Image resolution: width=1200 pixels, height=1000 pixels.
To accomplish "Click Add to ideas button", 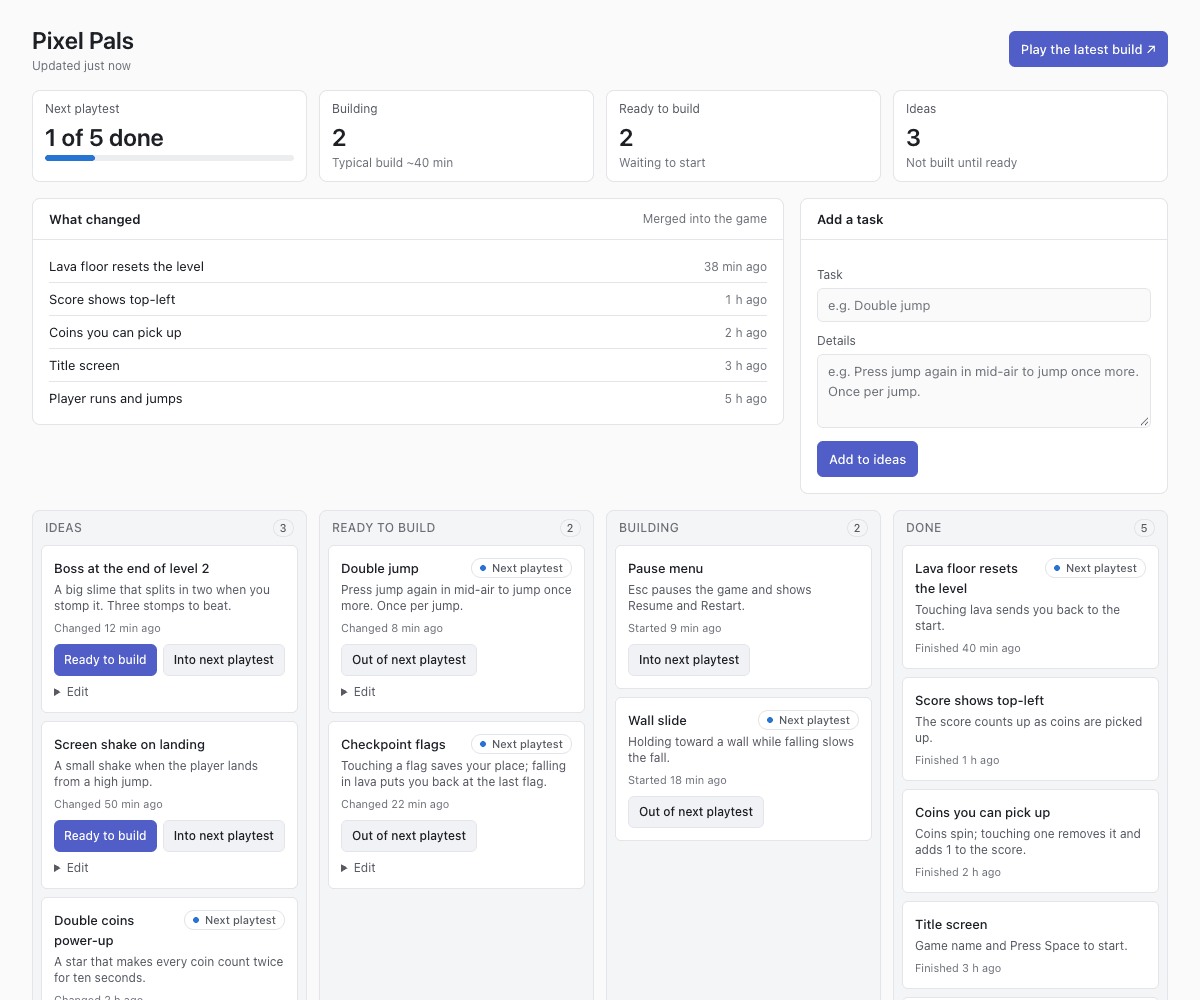I will coord(867,459).
